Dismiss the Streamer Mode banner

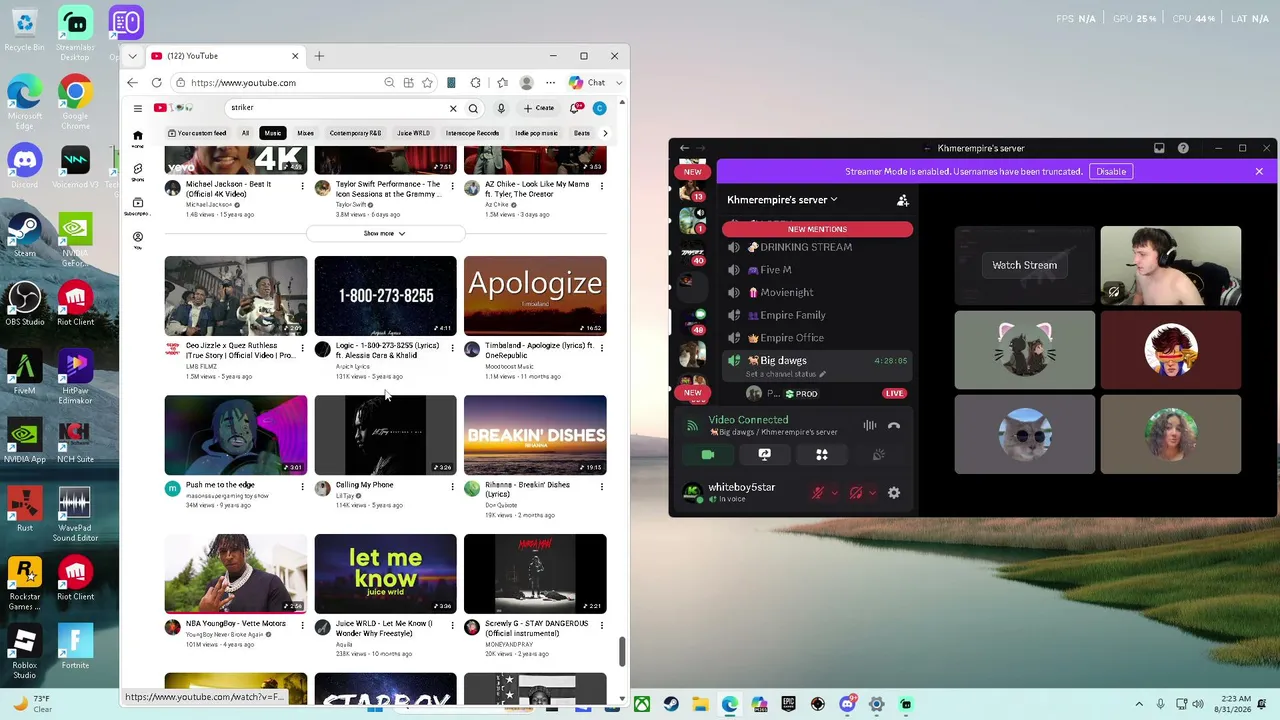click(x=1259, y=171)
